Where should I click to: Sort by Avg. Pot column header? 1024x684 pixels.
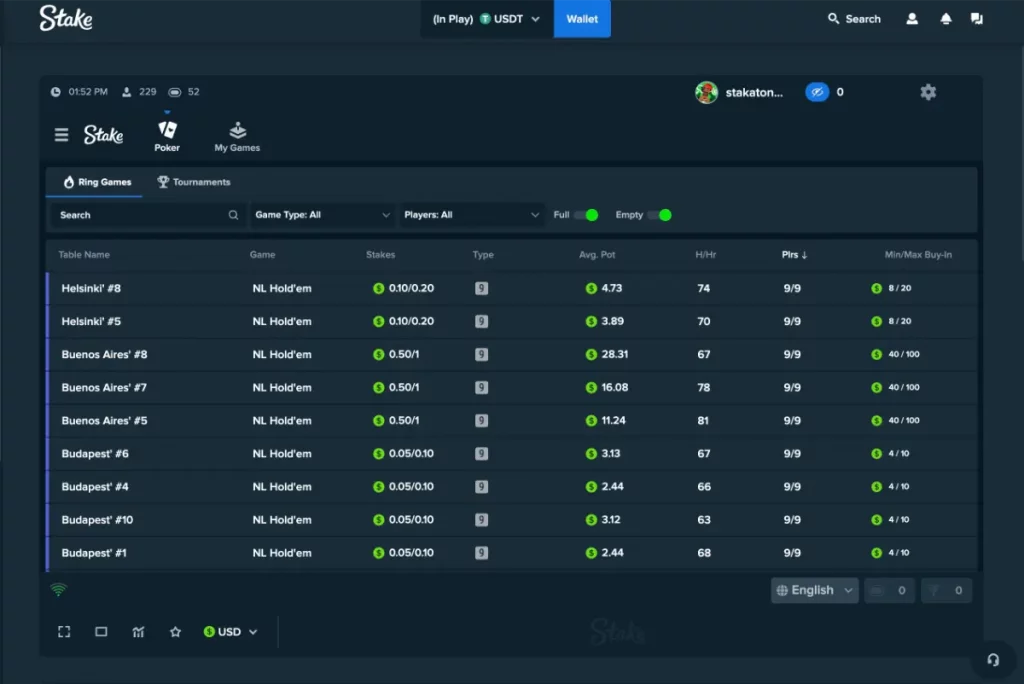tap(597, 255)
